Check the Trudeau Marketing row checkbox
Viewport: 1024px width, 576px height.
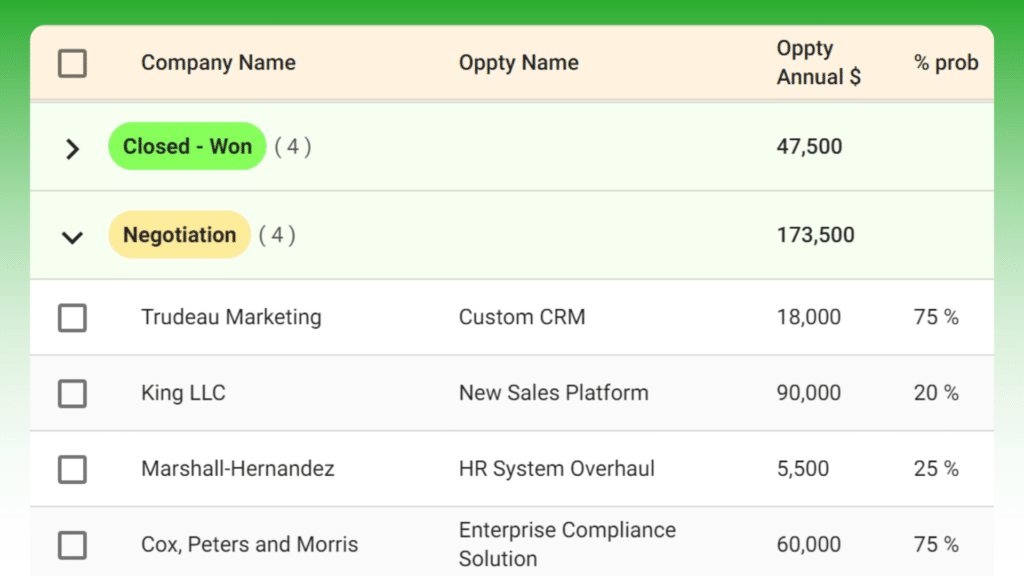pyautogui.click(x=72, y=317)
